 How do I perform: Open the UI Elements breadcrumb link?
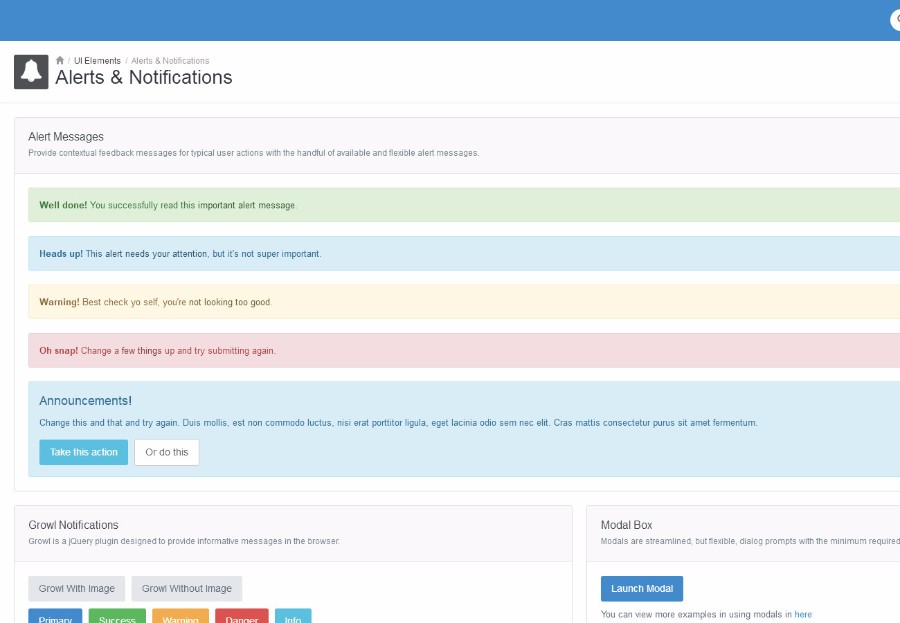[97, 61]
